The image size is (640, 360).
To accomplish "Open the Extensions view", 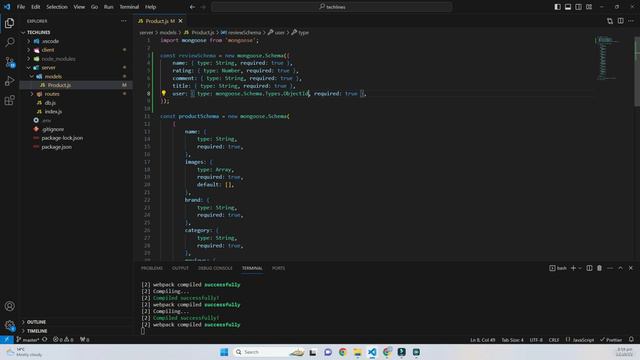I will click(x=9, y=100).
